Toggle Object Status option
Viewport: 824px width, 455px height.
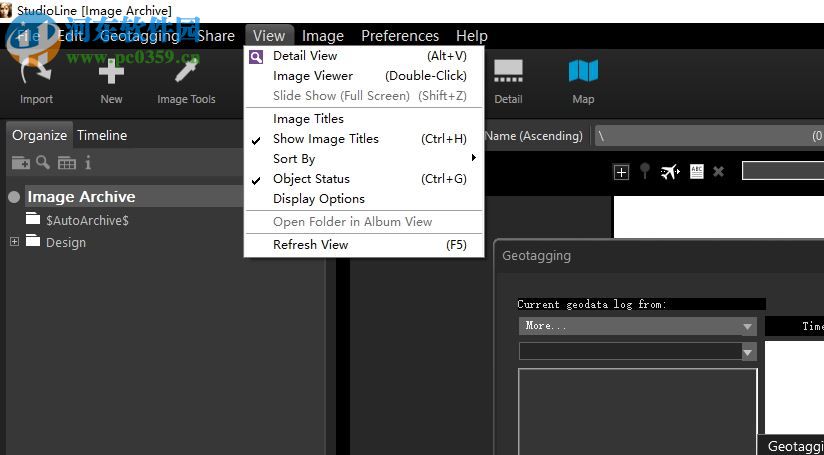[x=364, y=179]
